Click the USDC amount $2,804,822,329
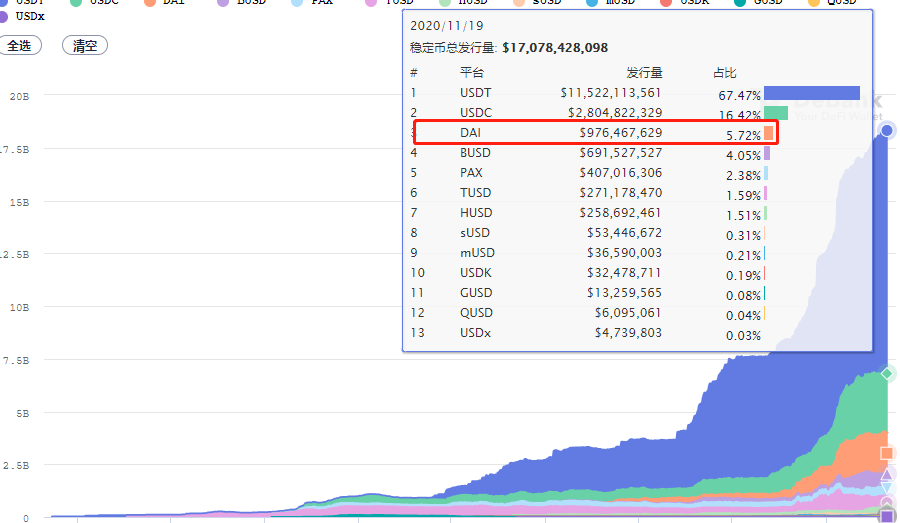 tap(615, 113)
